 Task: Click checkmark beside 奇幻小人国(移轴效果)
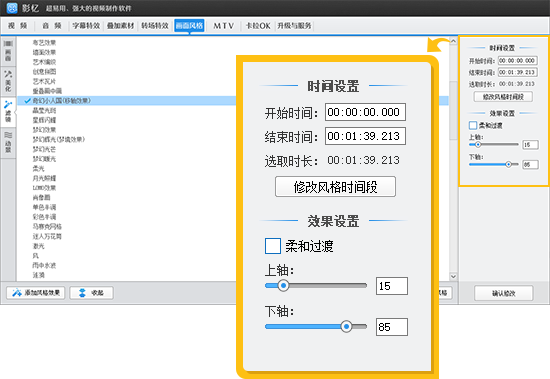tap(27, 101)
